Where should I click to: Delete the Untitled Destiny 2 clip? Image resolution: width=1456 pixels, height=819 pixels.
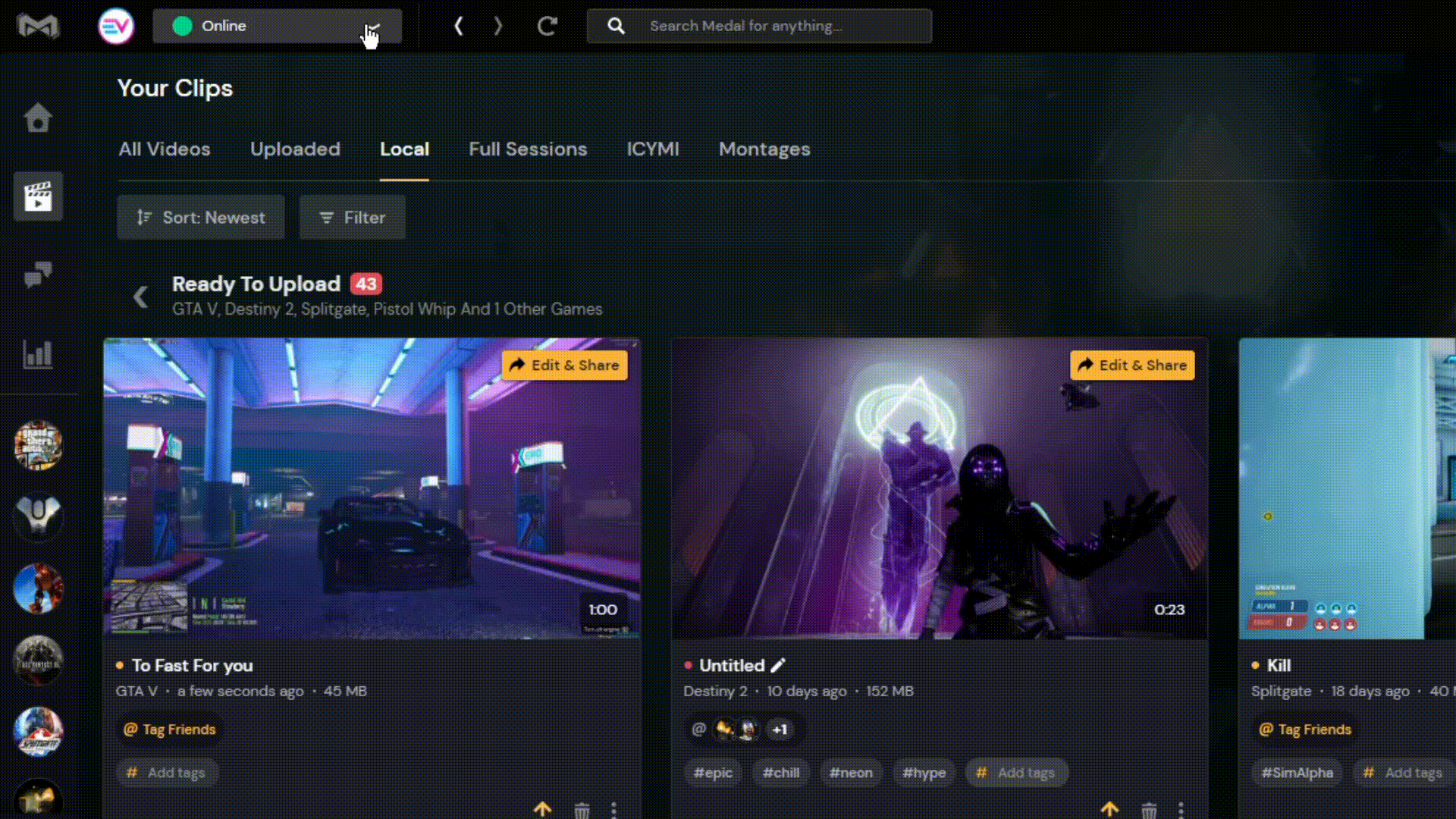[x=1149, y=810]
